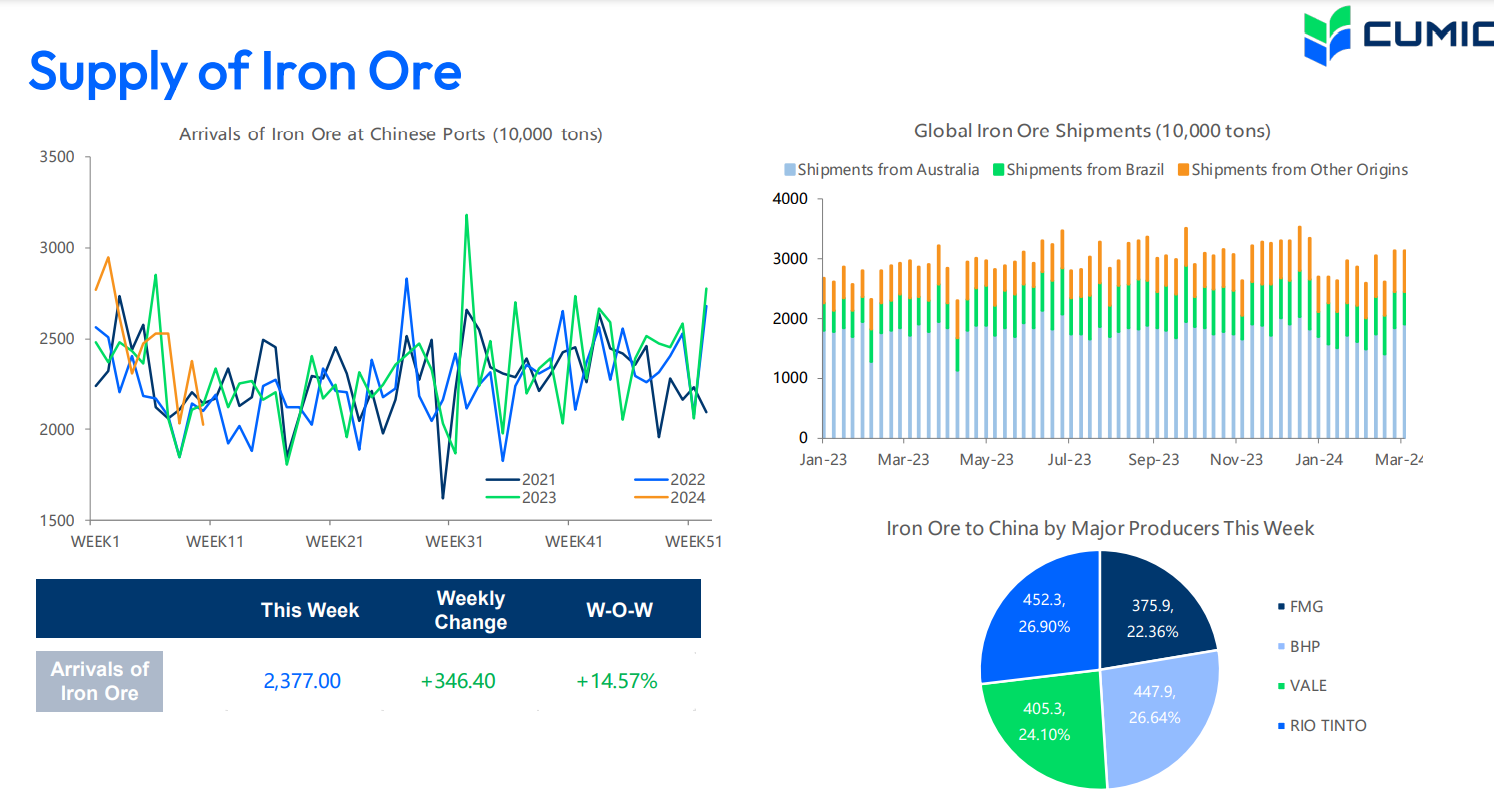Click the 2021 line legend entry
Viewport: 1494px width, 800px height.
click(x=520, y=480)
